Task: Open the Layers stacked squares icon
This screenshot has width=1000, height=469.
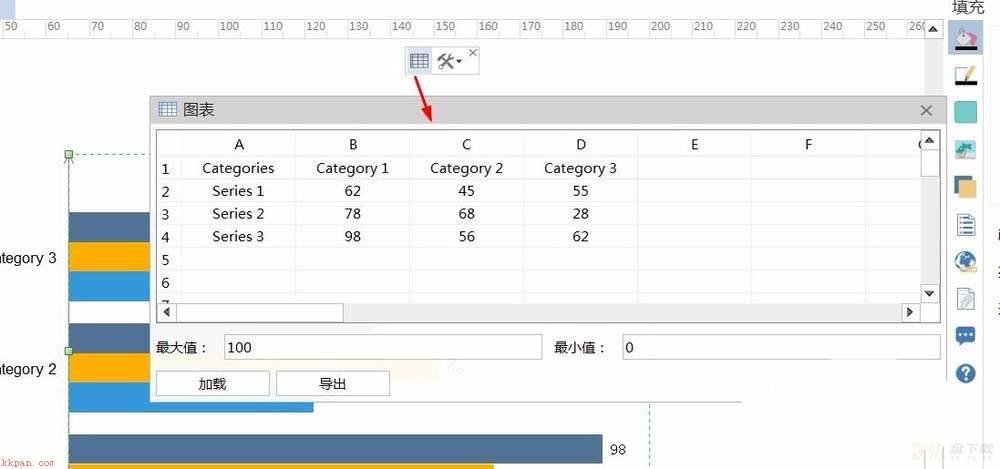Action: pyautogui.click(x=965, y=187)
